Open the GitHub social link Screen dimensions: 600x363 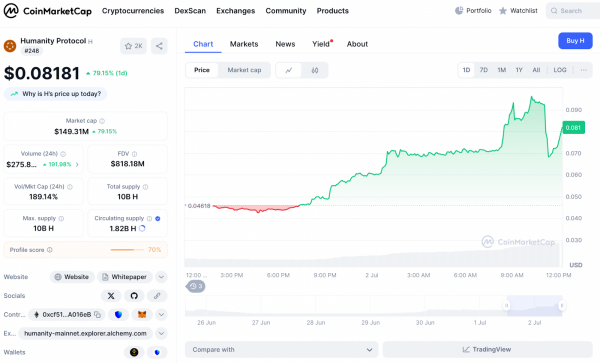pyautogui.click(x=134, y=296)
